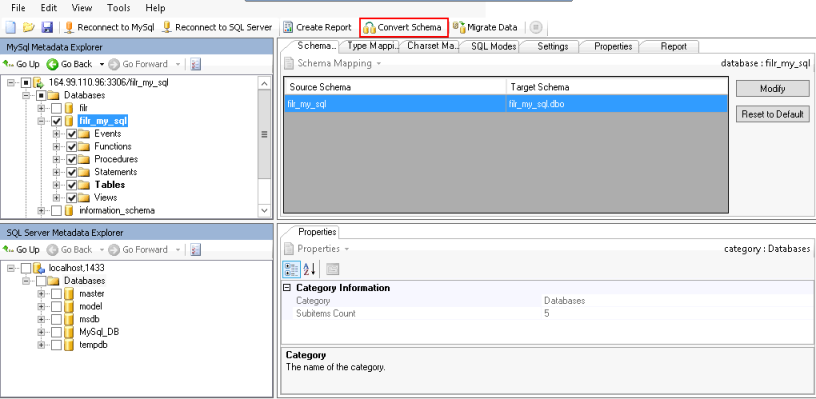
Task: Click the Stop icon in the toolbar
Action: click(537, 27)
